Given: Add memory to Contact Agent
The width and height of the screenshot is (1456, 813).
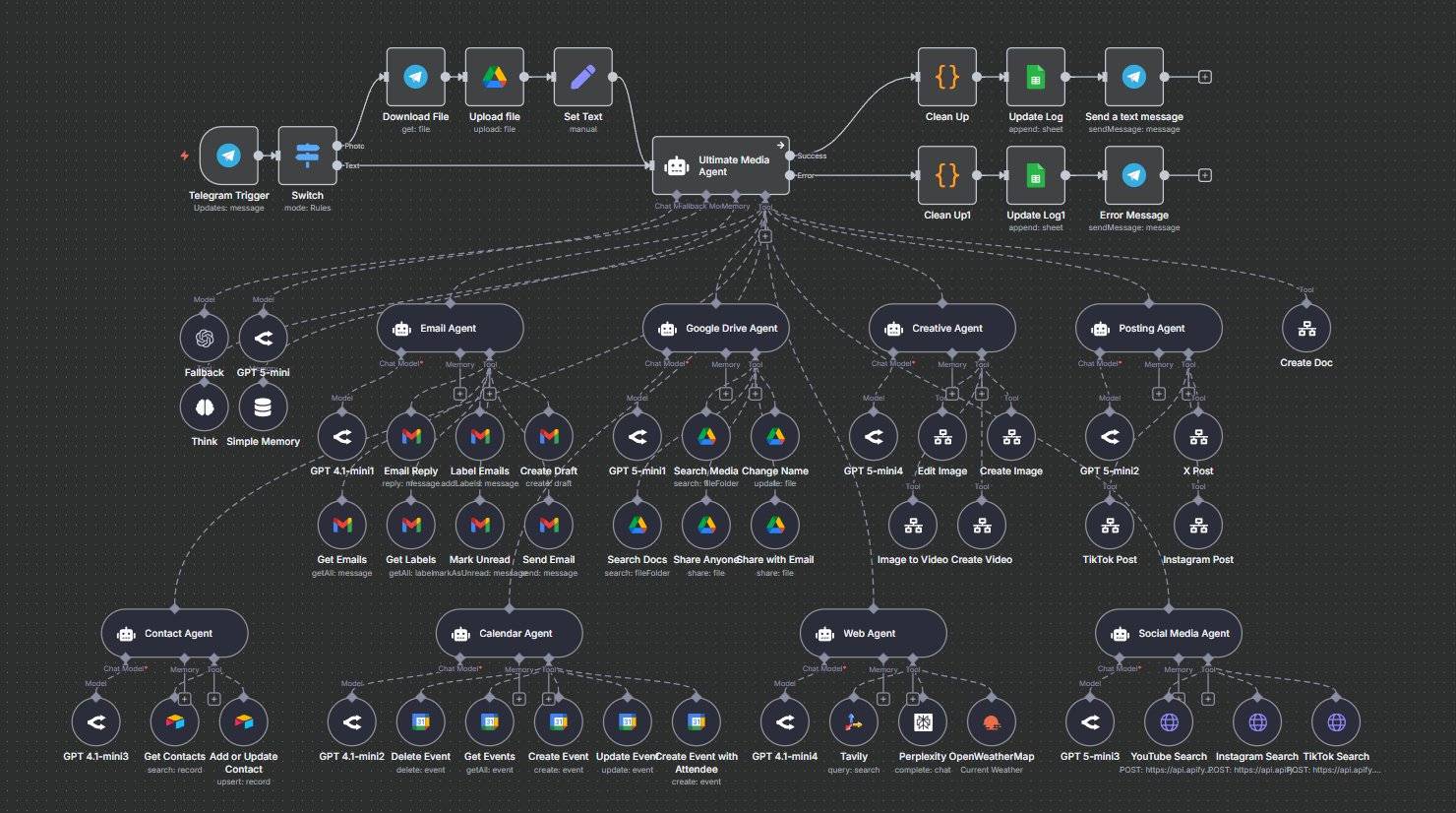Looking at the screenshot, I should click(184, 699).
